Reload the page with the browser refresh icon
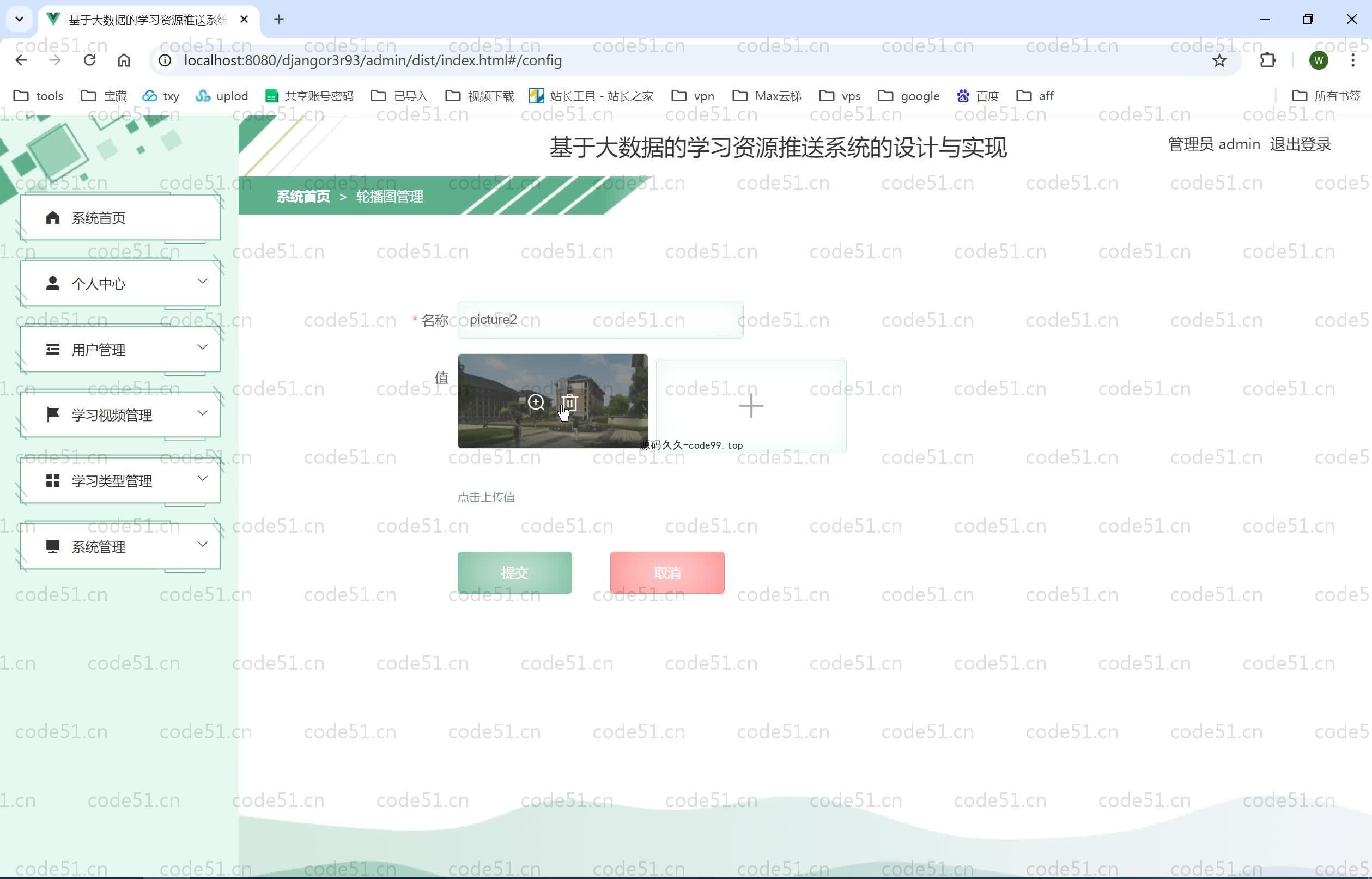The width and height of the screenshot is (1372, 879). [90, 60]
